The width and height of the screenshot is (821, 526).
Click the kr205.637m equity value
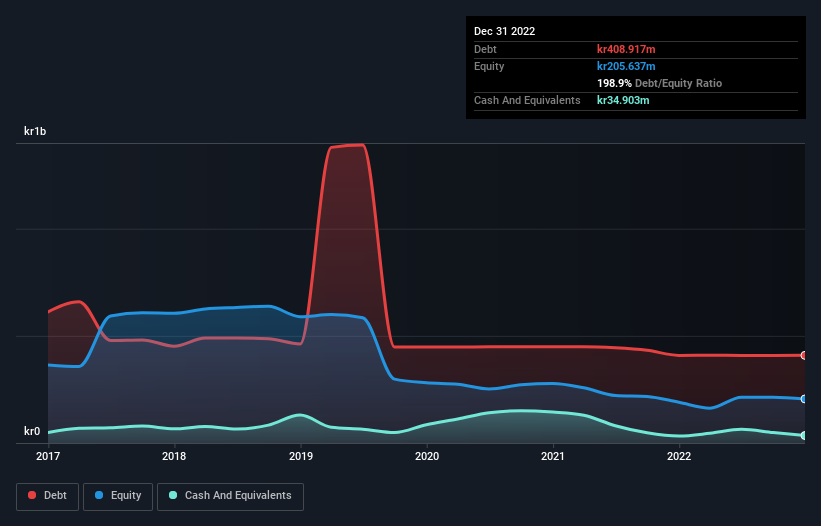pyautogui.click(x=626, y=66)
